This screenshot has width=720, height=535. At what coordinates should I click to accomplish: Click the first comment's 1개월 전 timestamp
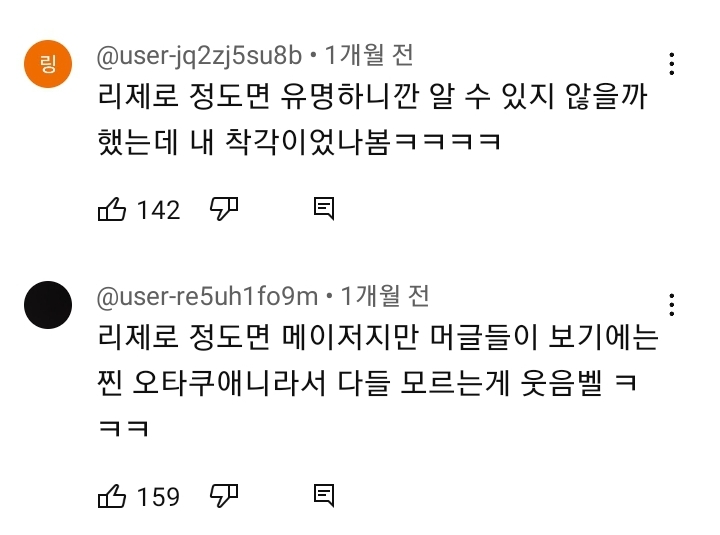click(369, 55)
